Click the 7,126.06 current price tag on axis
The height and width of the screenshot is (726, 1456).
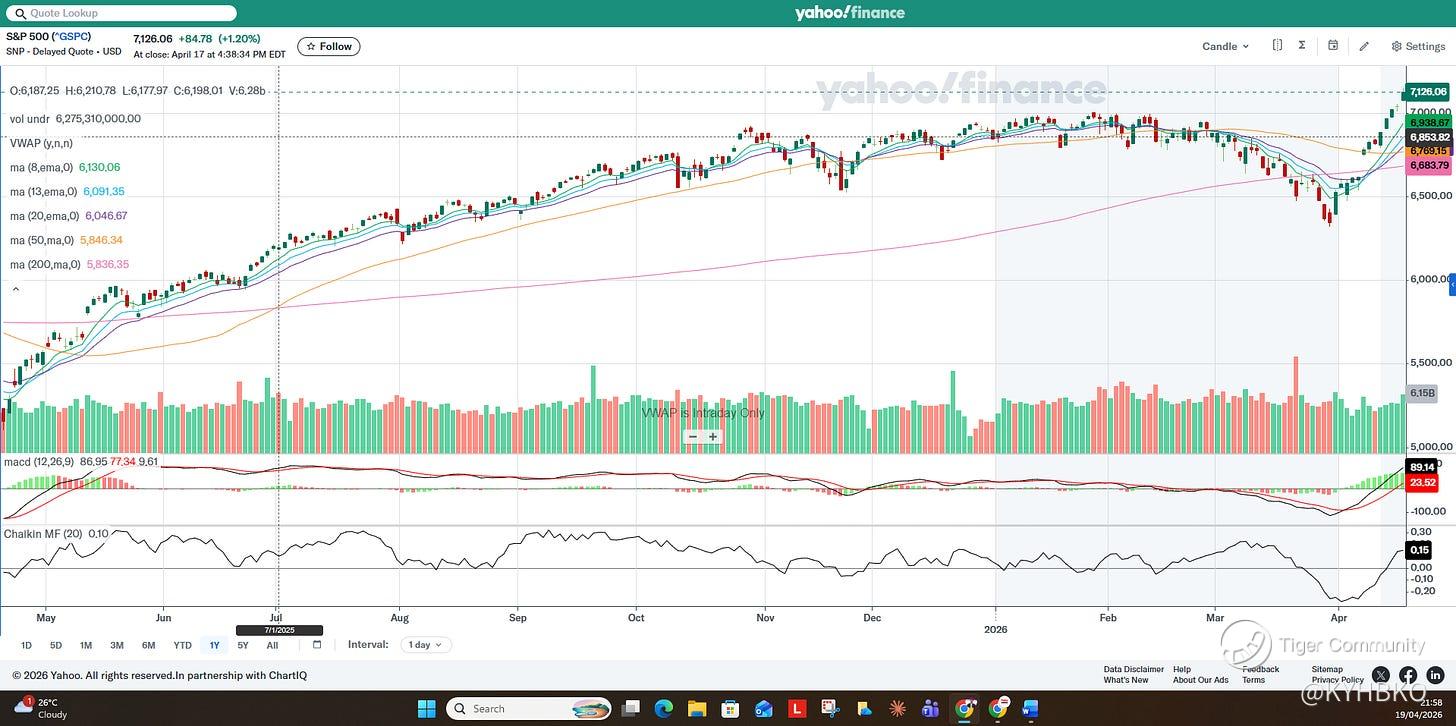pyautogui.click(x=1428, y=91)
